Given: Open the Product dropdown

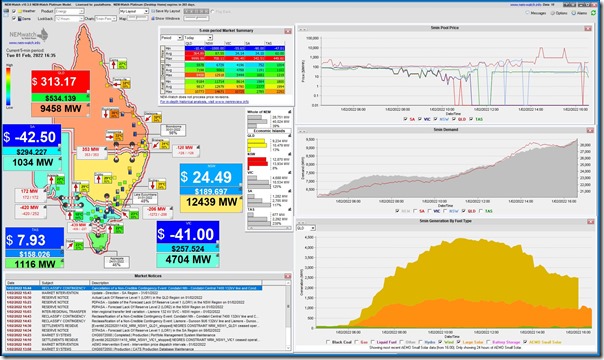Looking at the screenshot, I should click(70, 12).
